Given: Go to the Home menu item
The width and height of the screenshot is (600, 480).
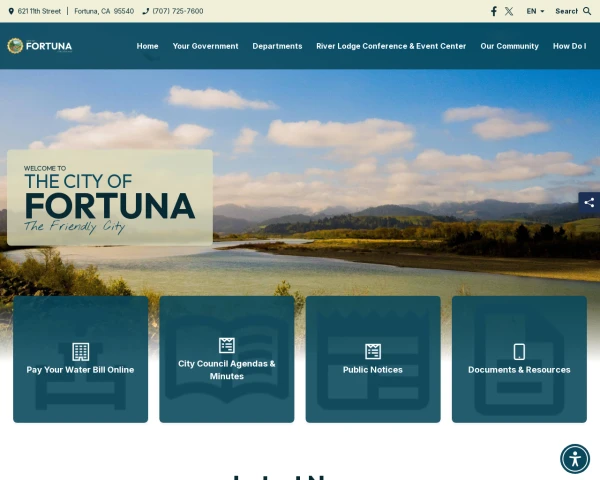Looking at the screenshot, I should click(x=147, y=46).
